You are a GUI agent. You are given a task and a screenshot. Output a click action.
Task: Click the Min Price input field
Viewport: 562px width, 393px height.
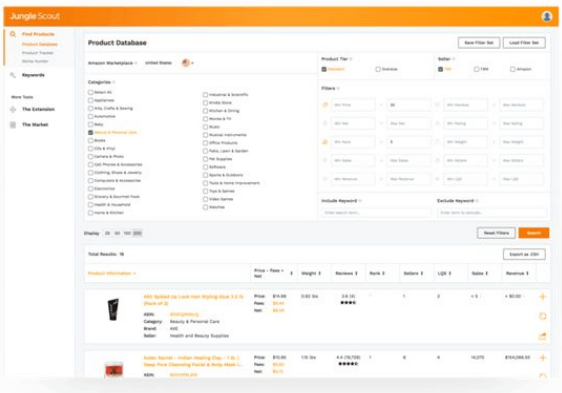click(353, 105)
